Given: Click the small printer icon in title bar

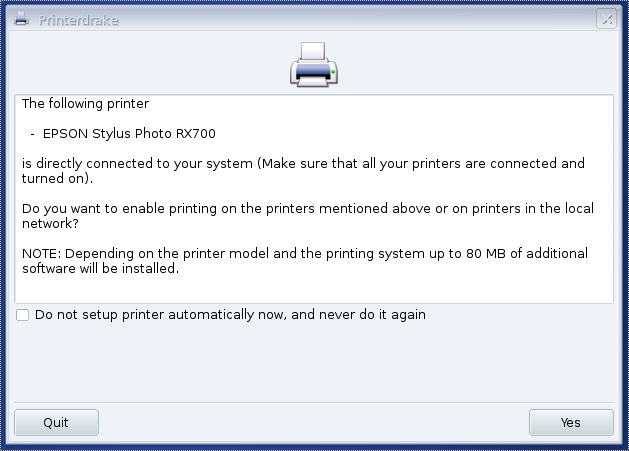Looking at the screenshot, I should (21, 19).
